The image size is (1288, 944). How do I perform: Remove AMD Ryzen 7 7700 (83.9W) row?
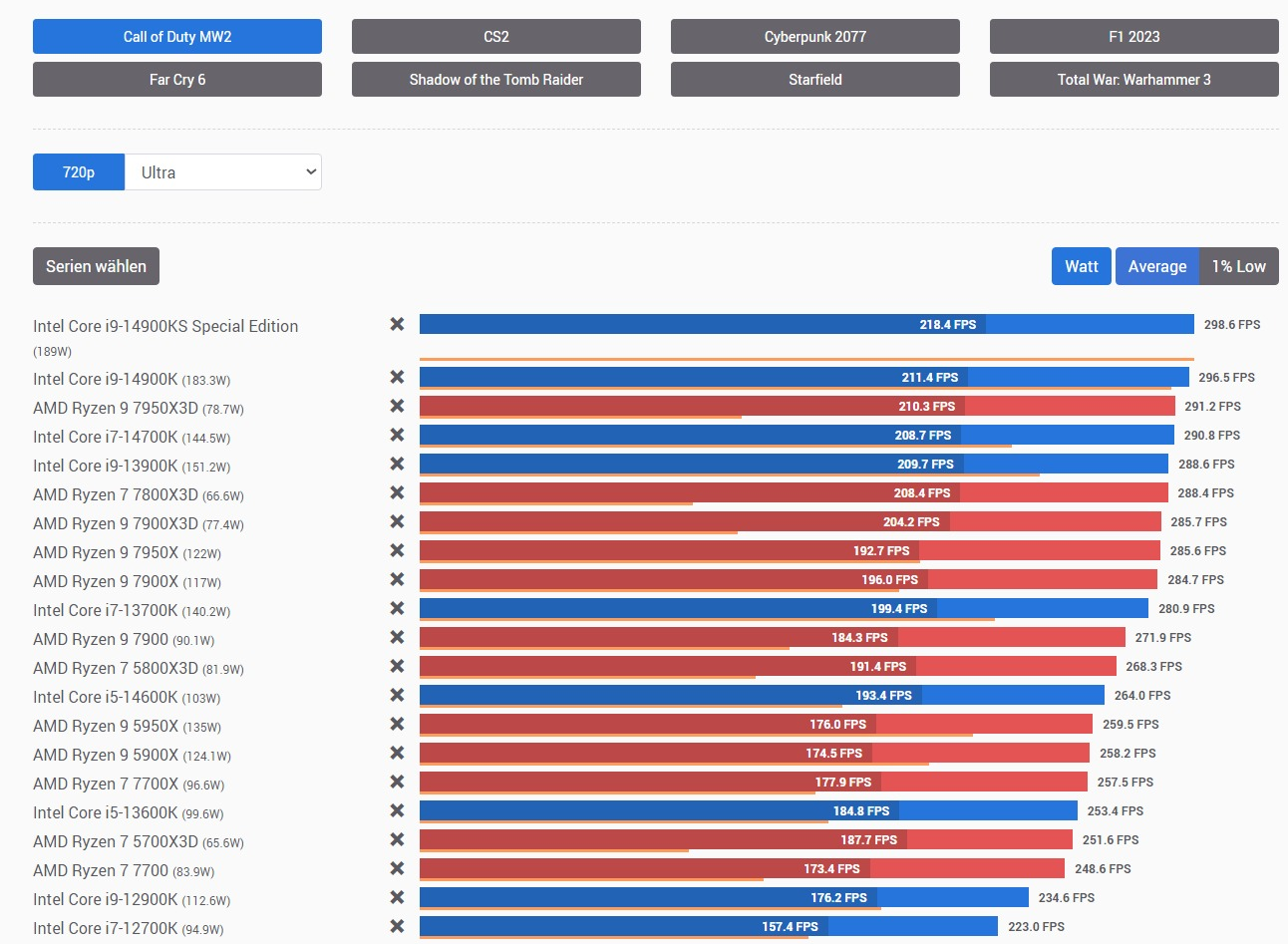coord(397,868)
